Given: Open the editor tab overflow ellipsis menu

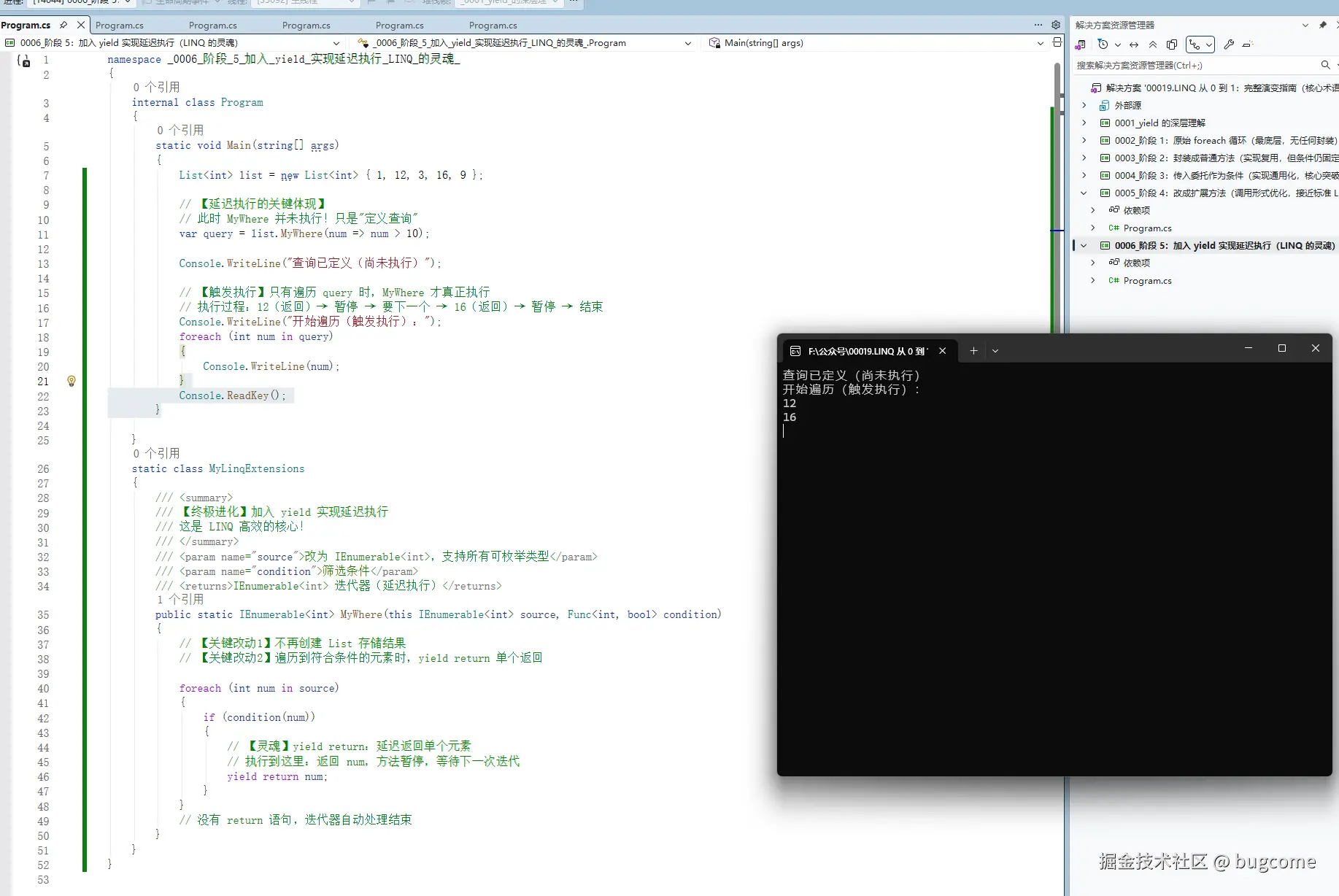Looking at the screenshot, I should click(1038, 25).
